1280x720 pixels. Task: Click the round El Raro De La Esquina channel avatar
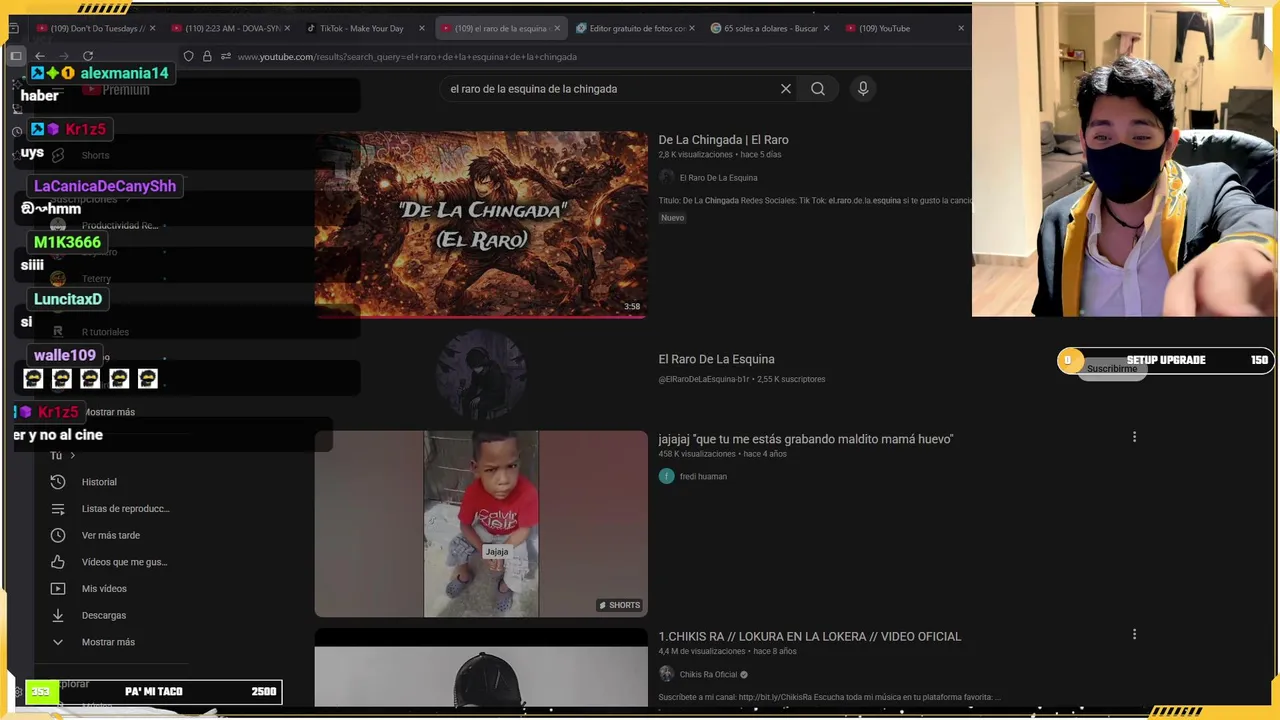481,374
